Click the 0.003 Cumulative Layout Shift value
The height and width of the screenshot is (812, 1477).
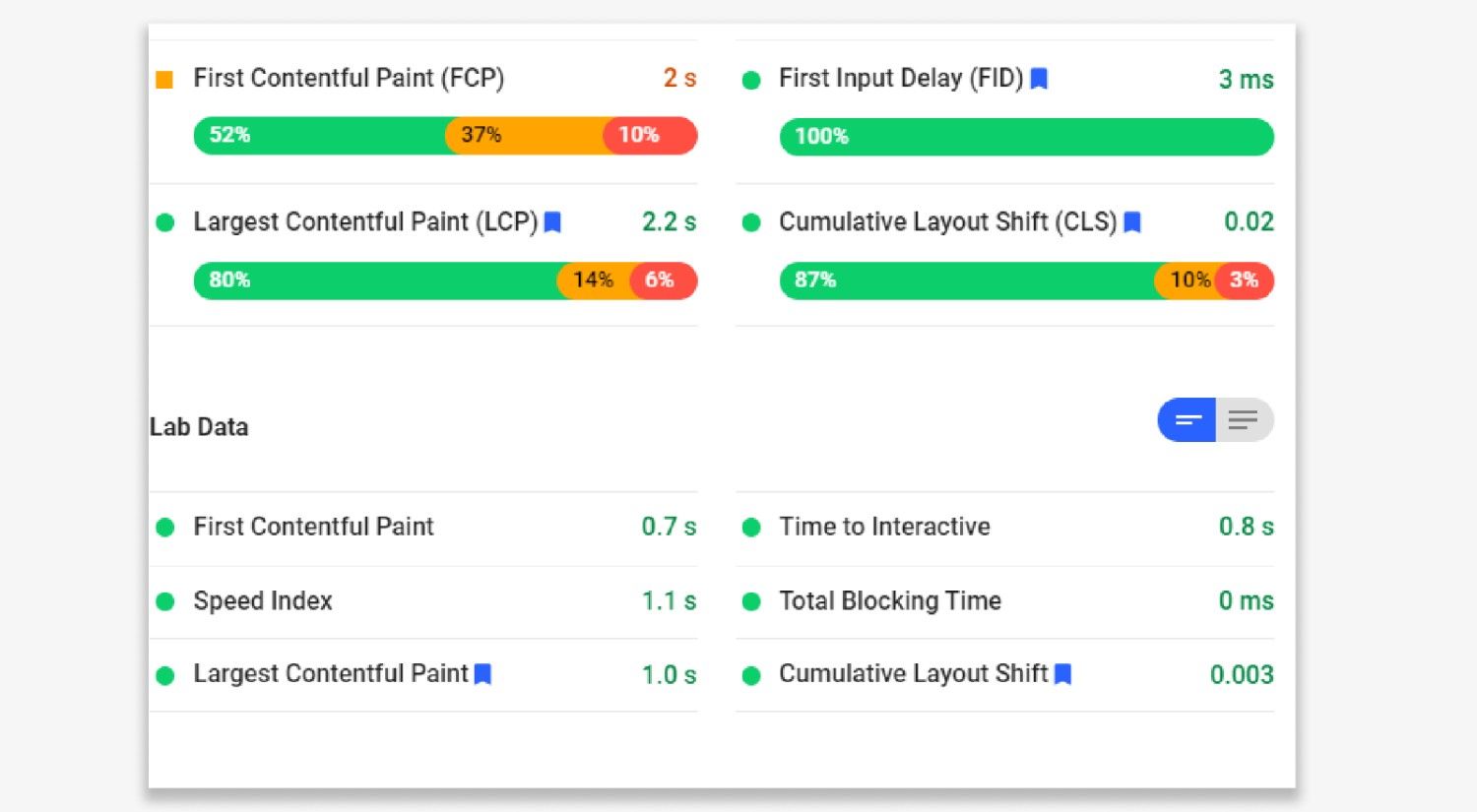click(x=1241, y=674)
